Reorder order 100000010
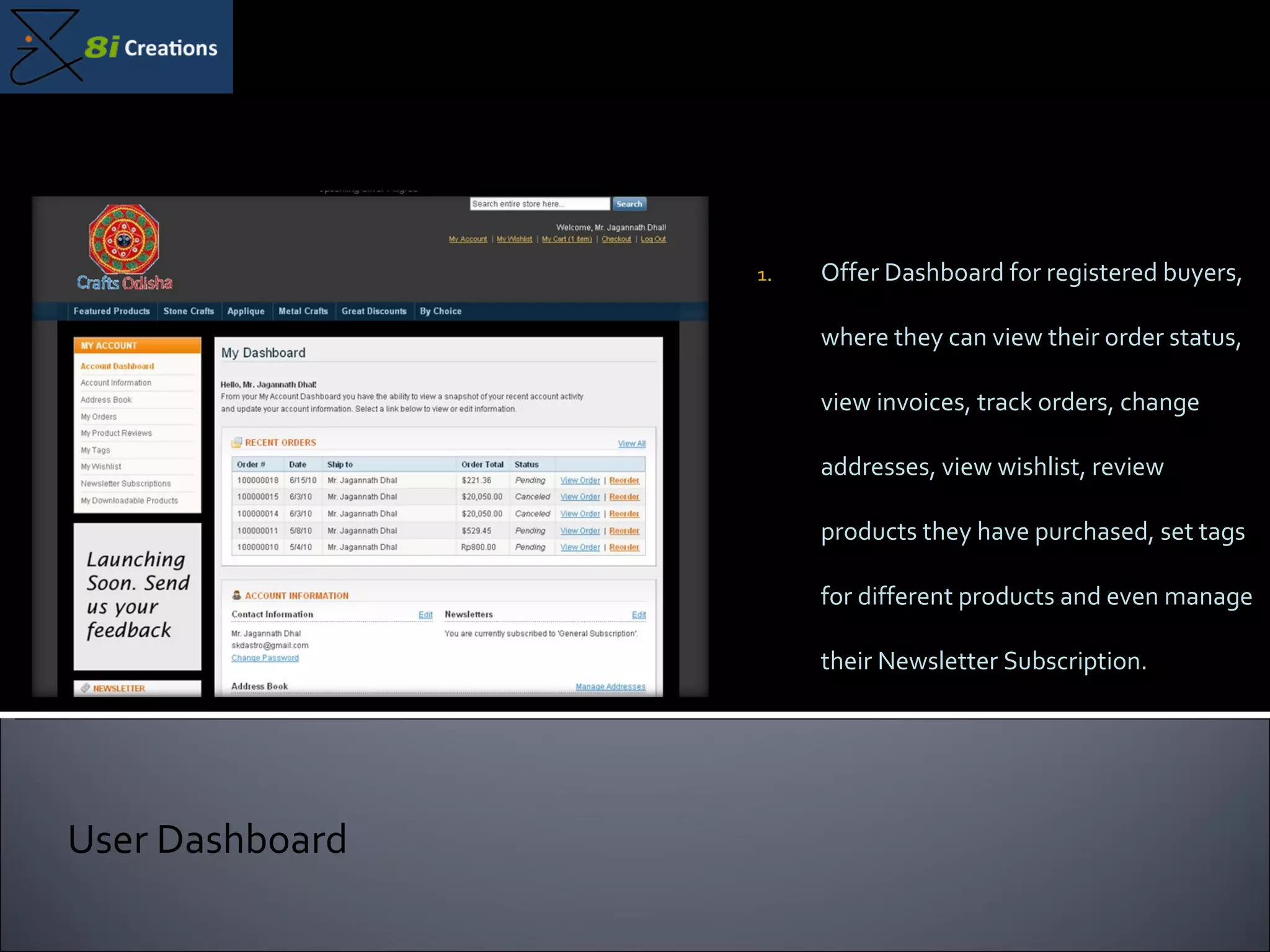 coord(624,547)
